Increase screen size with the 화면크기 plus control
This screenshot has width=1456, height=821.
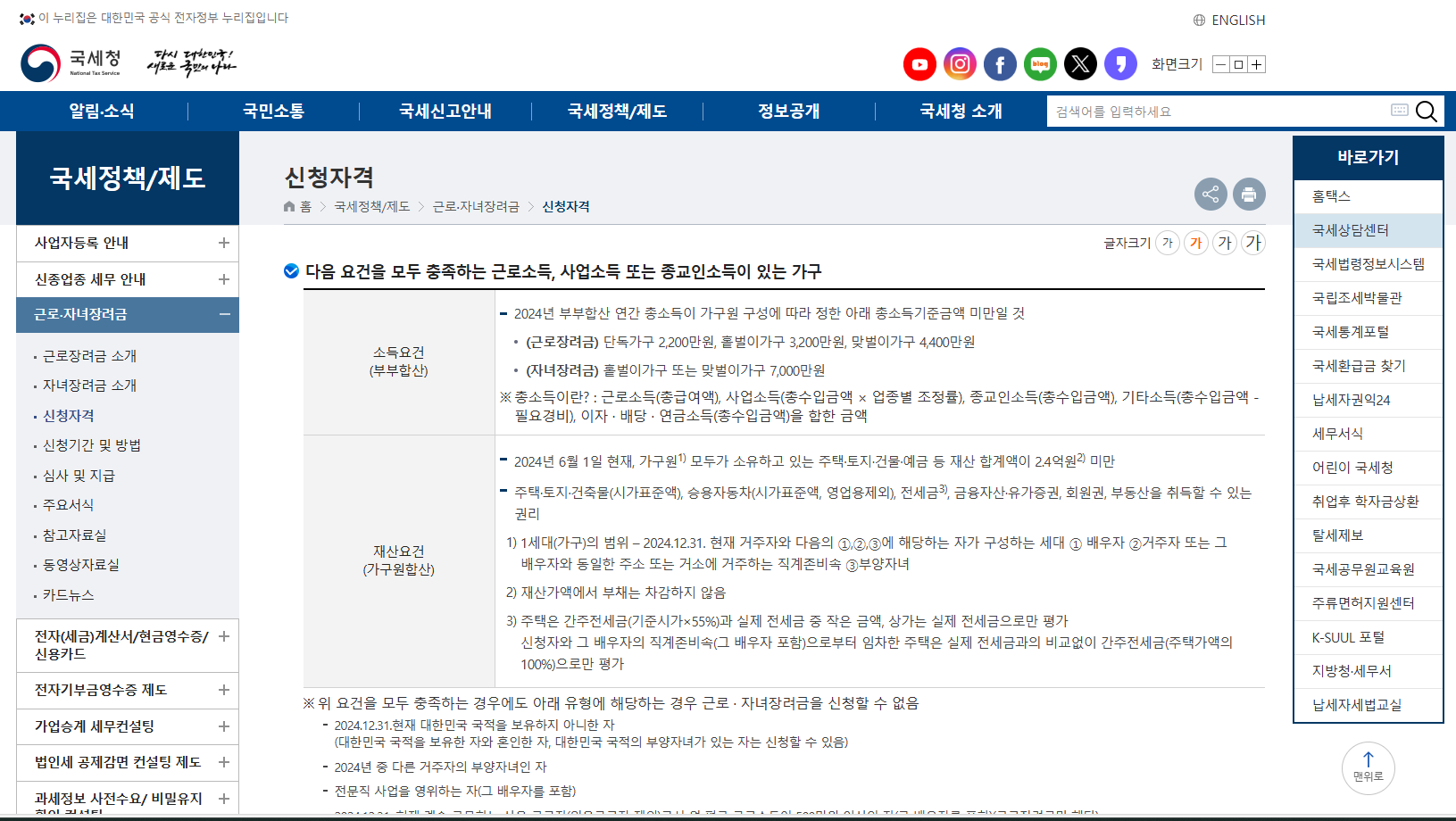coord(1257,63)
